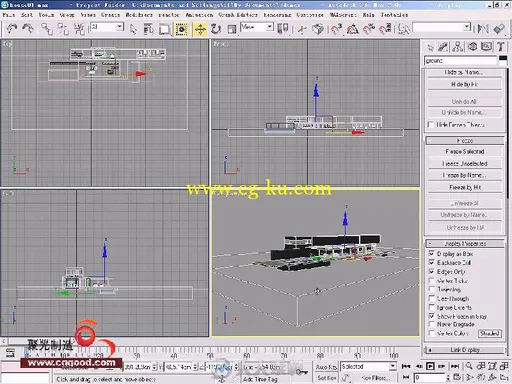Enable Ignore Extents checkbox
Screen dimensions: 512x384
click(432, 307)
